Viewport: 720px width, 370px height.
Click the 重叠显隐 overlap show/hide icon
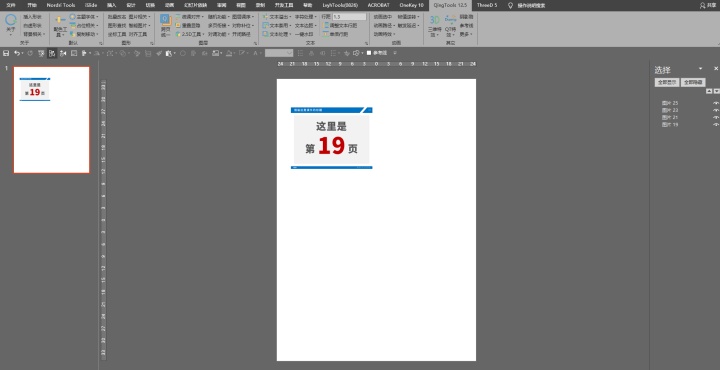tap(178, 25)
